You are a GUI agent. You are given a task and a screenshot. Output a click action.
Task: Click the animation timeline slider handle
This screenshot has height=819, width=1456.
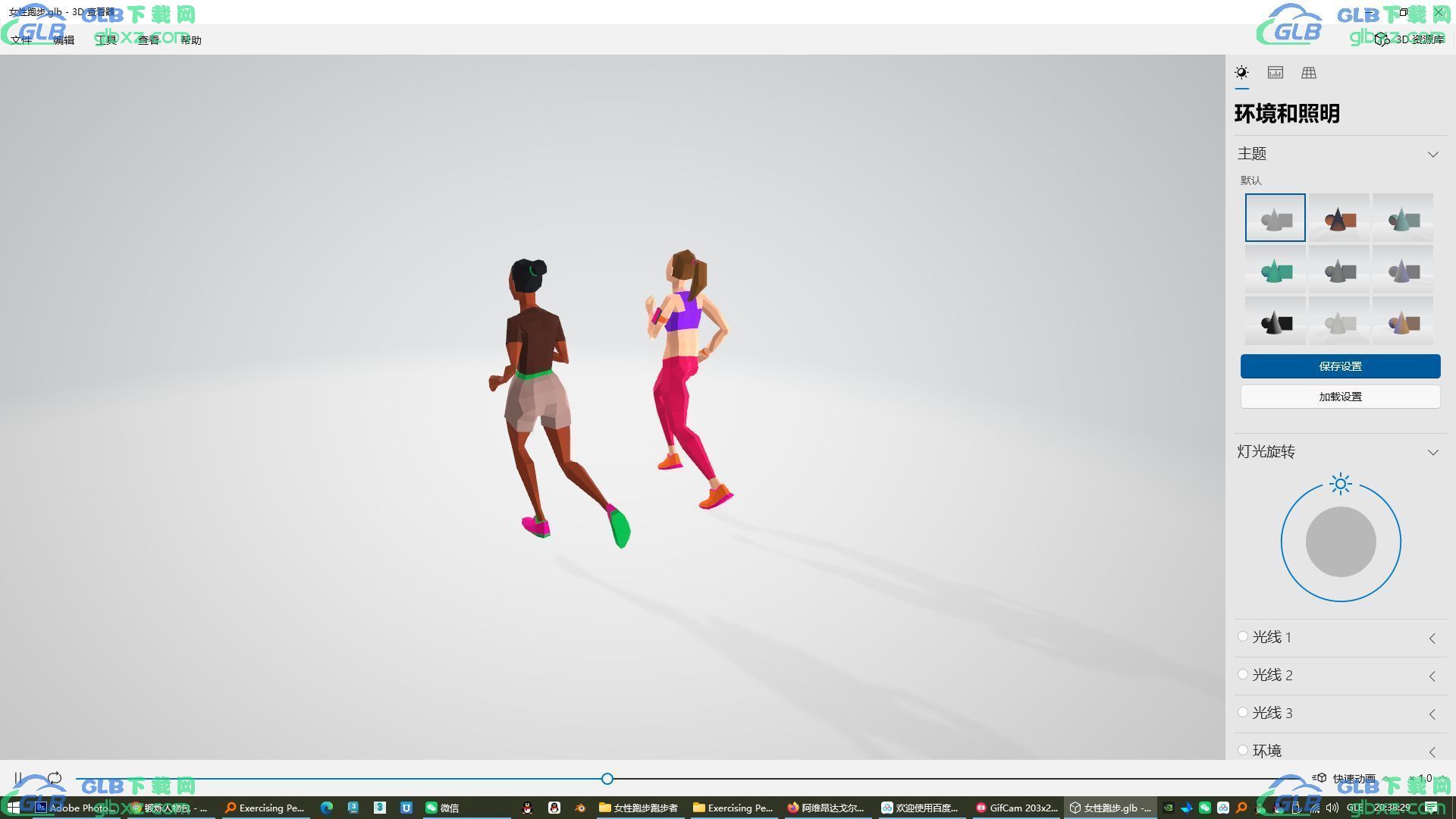(x=607, y=779)
